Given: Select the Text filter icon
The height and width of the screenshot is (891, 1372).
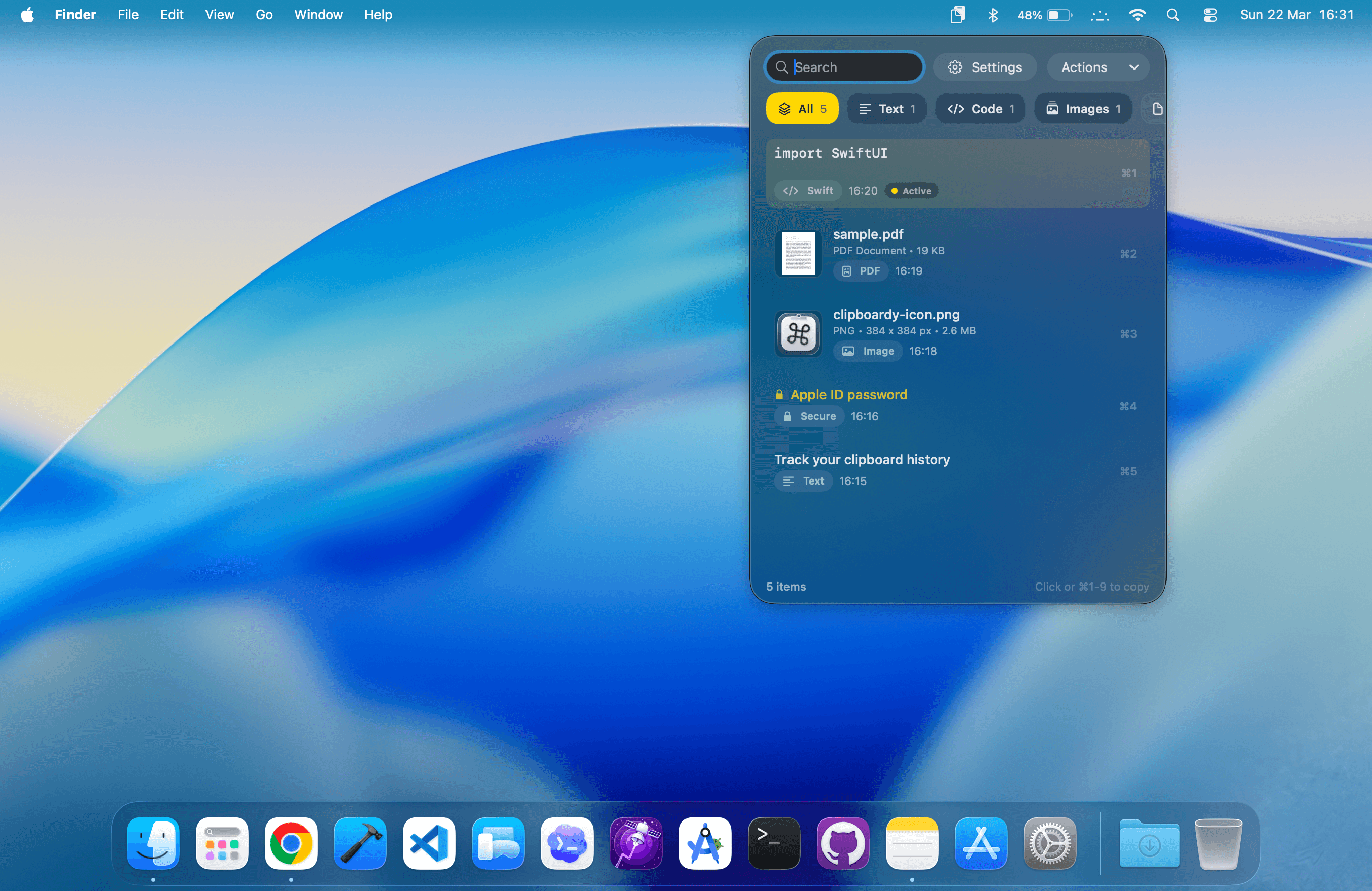Looking at the screenshot, I should pyautogui.click(x=865, y=109).
